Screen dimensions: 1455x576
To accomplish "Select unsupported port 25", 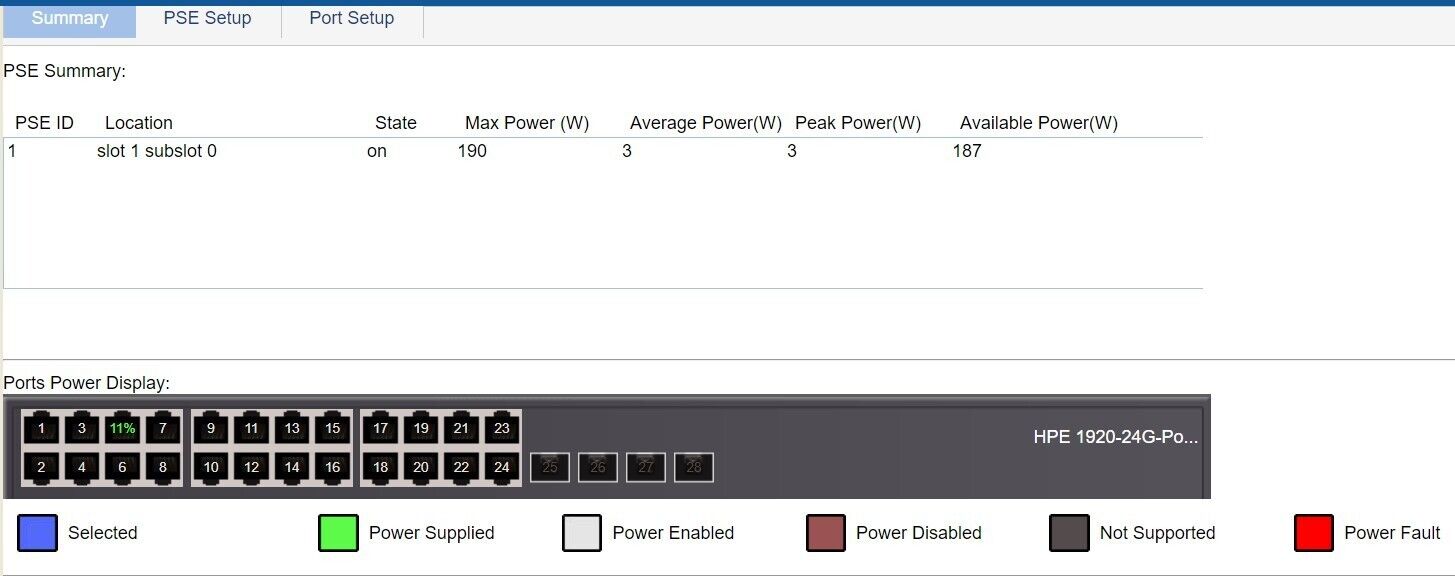I will [x=549, y=466].
